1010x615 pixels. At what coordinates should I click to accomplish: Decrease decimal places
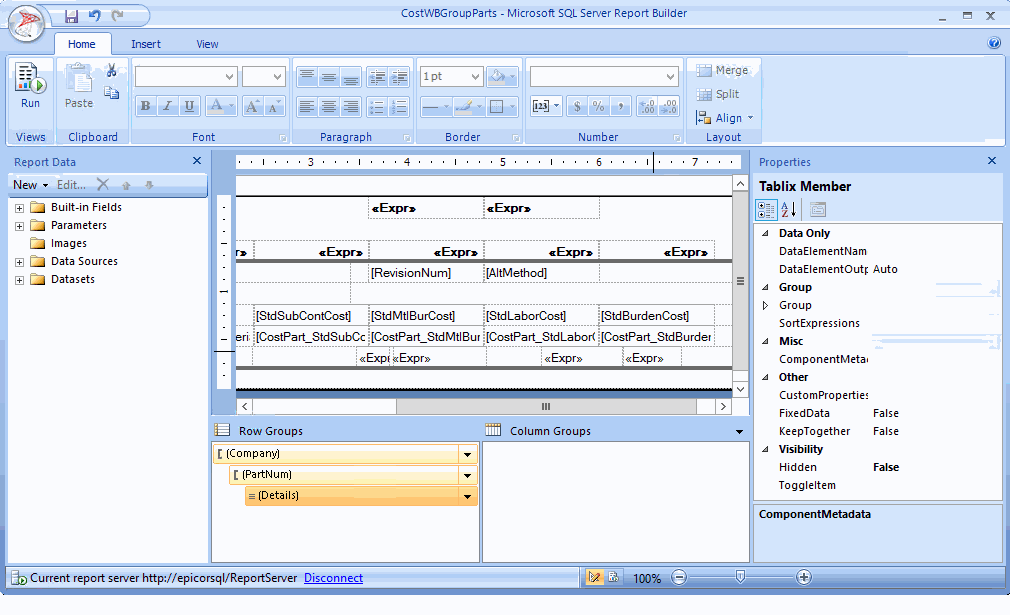click(669, 106)
